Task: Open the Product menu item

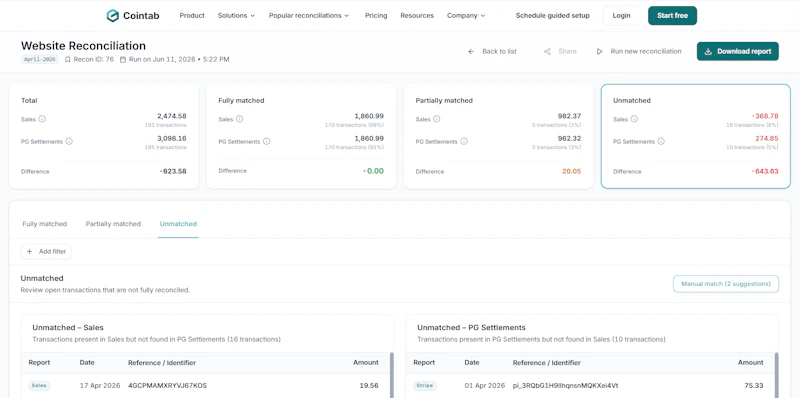Action: click(192, 16)
